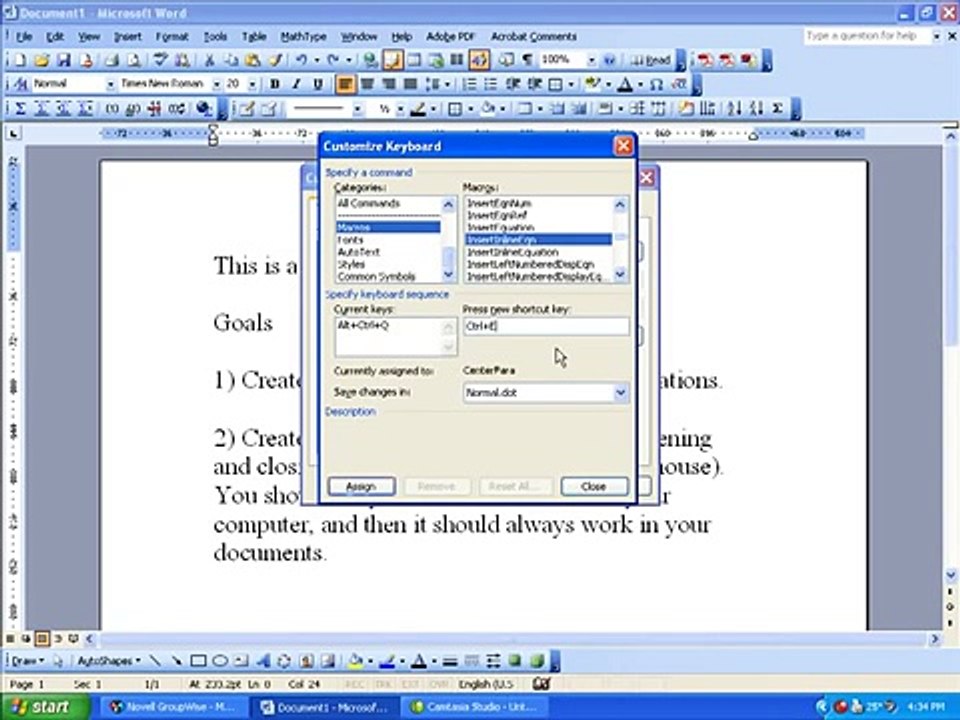Click the Insert WordArt icon
This screenshot has width=960, height=720.
263,661
